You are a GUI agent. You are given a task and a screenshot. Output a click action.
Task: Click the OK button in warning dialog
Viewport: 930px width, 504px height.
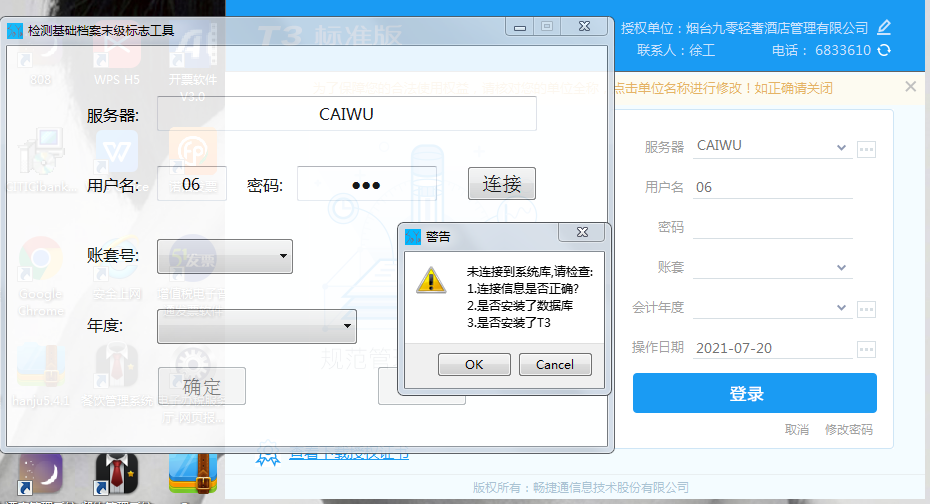[474, 364]
